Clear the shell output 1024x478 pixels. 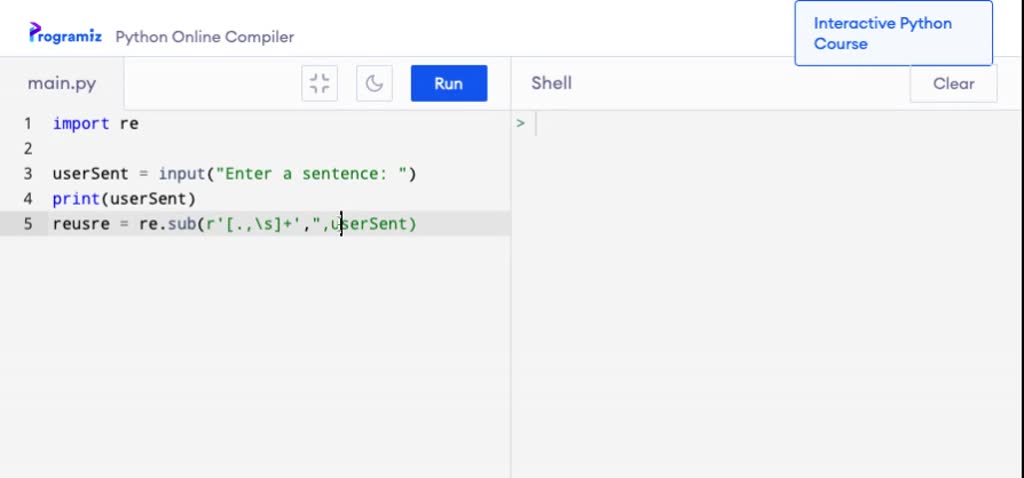(953, 84)
